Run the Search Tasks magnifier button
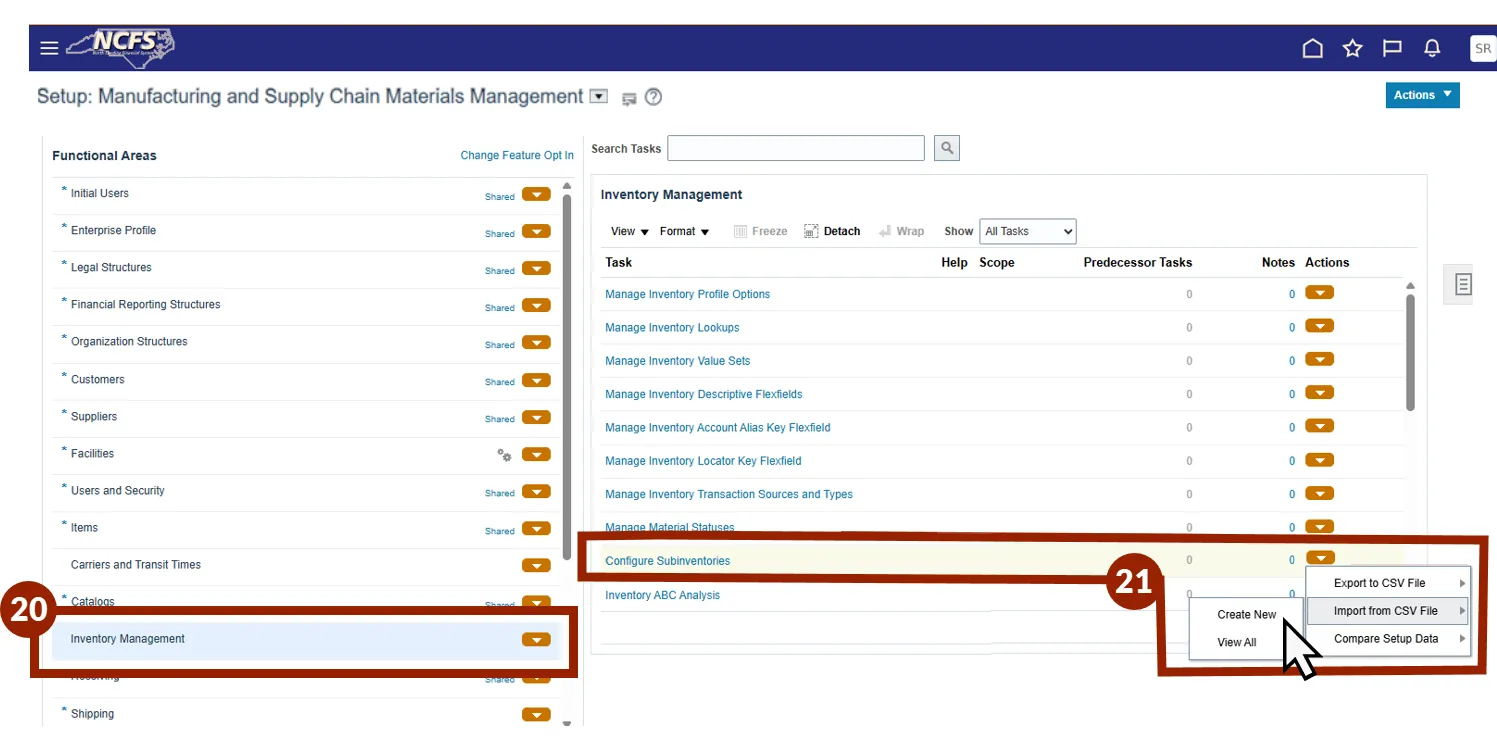This screenshot has width=1497, height=737. 947,148
